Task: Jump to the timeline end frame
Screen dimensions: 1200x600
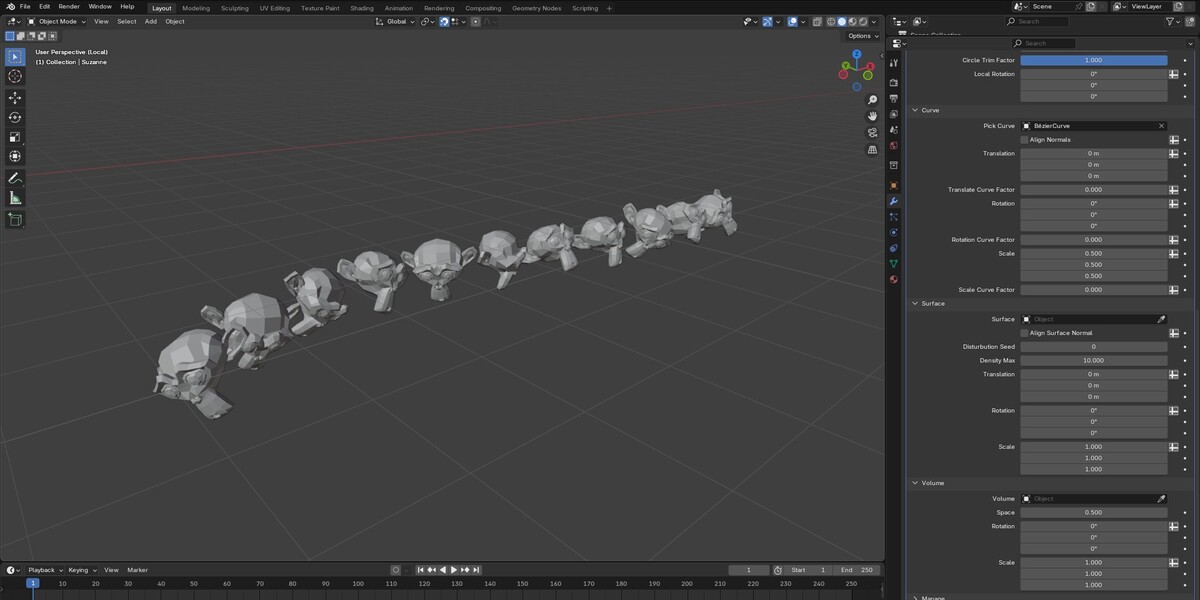Action: coord(477,570)
